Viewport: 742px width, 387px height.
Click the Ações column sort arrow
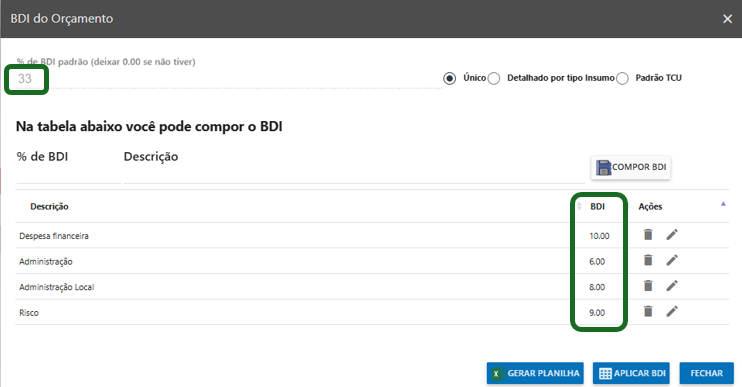coord(723,204)
